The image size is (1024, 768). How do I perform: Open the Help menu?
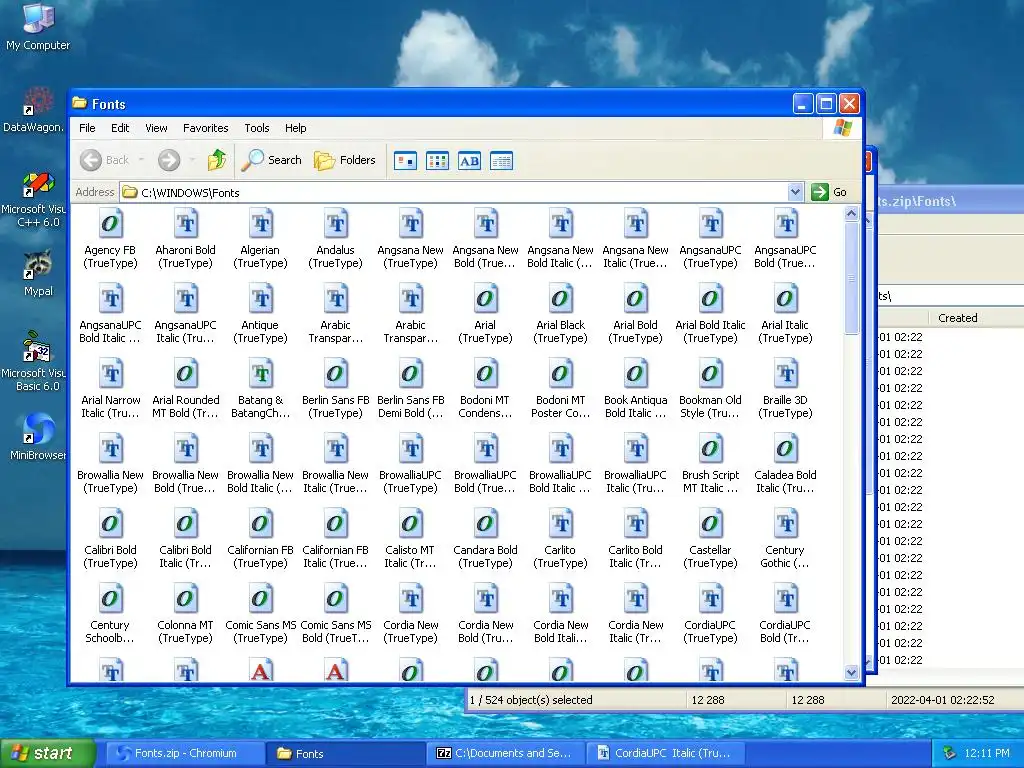tap(295, 128)
